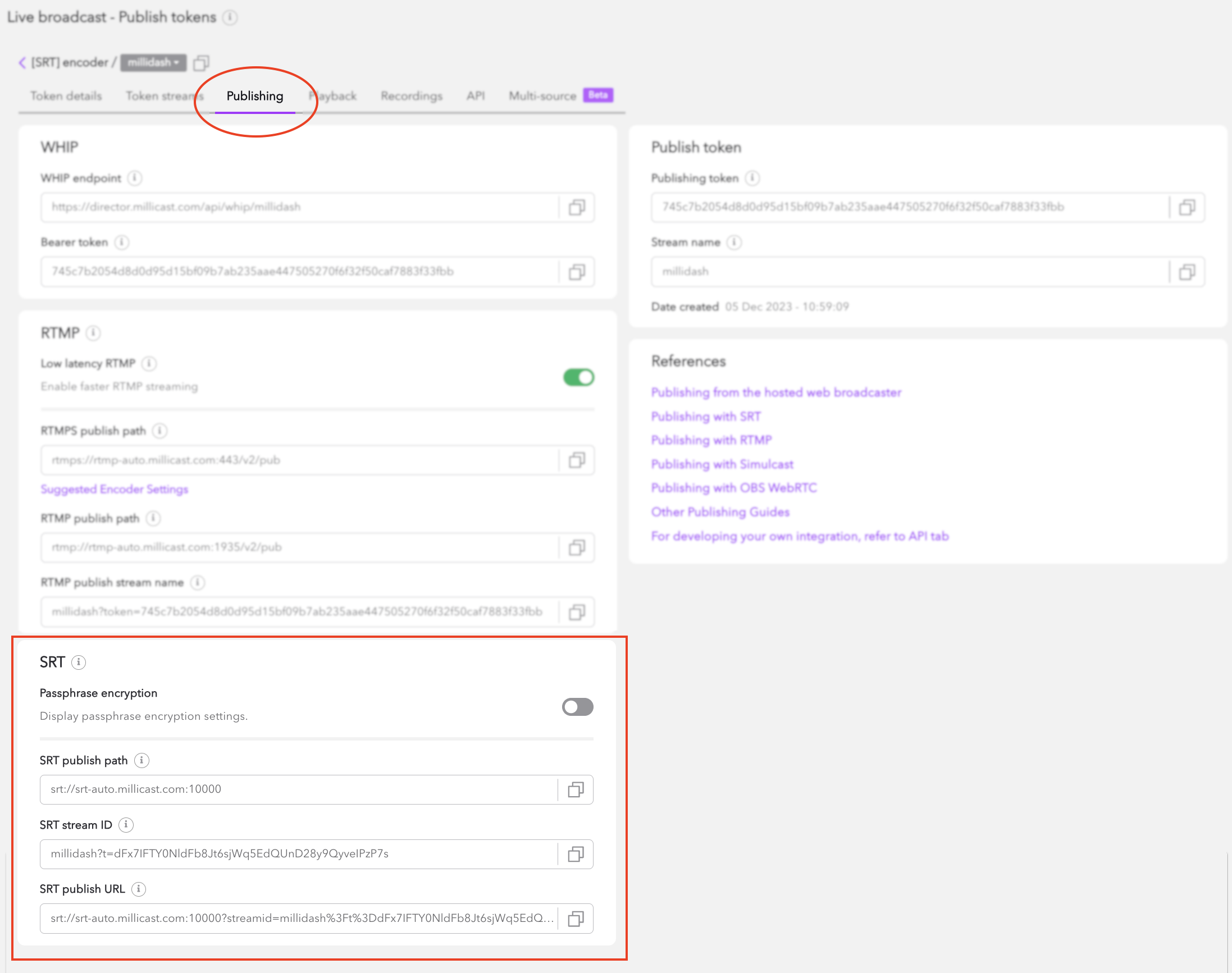This screenshot has width=1232, height=973.
Task: Click info icon next to SRT heading
Action: point(79,662)
